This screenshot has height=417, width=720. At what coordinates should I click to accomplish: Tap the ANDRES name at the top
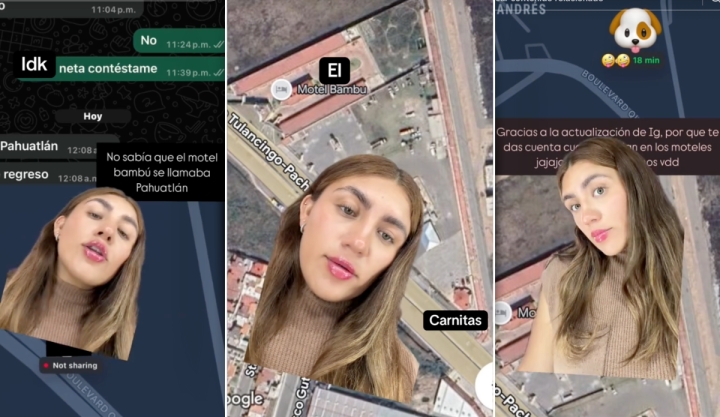click(522, 11)
